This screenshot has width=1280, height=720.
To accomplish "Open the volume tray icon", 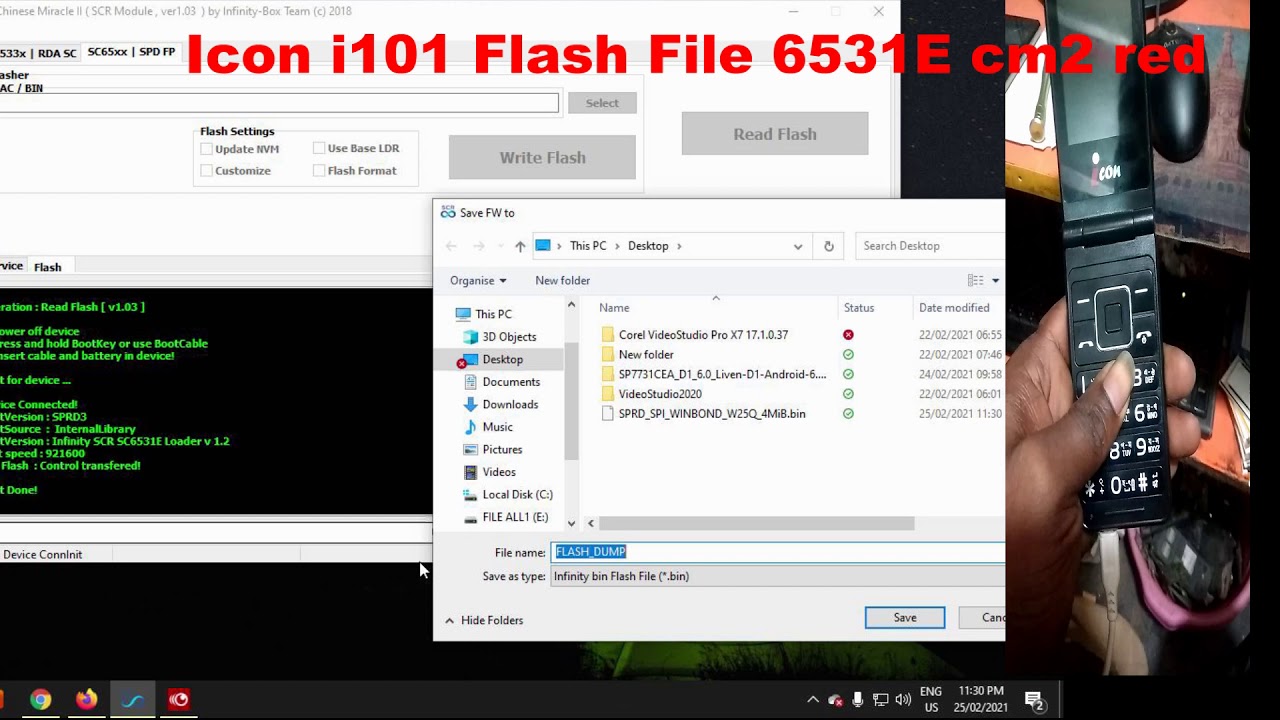I will 903,700.
